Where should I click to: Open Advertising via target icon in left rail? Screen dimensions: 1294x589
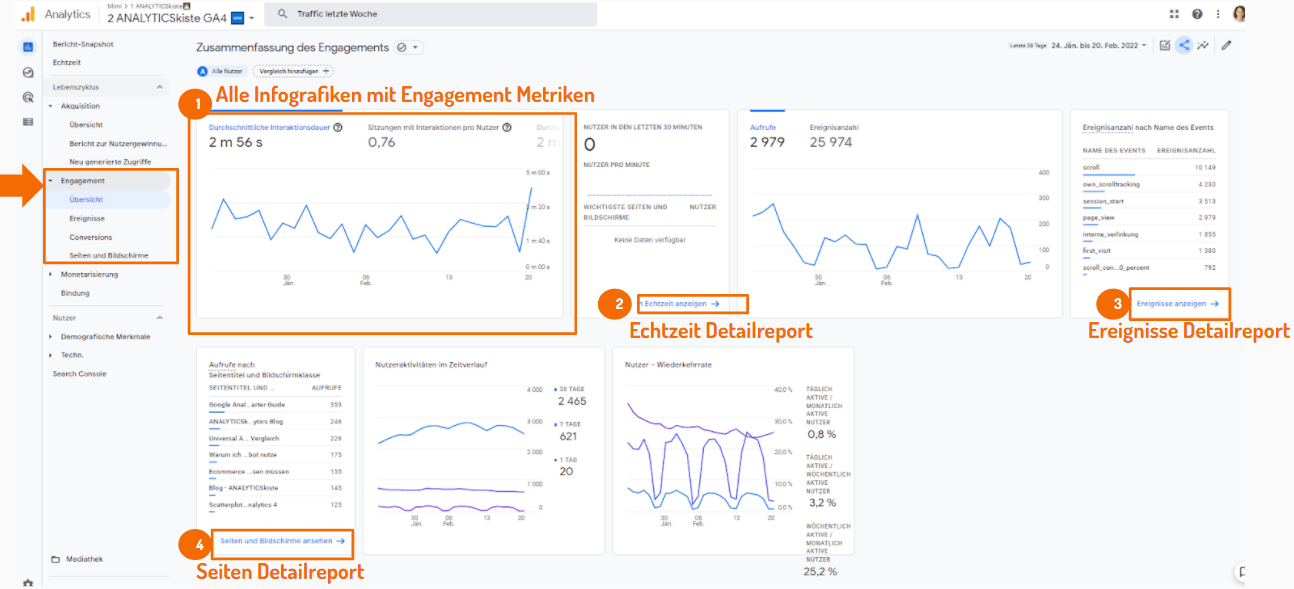pos(26,95)
